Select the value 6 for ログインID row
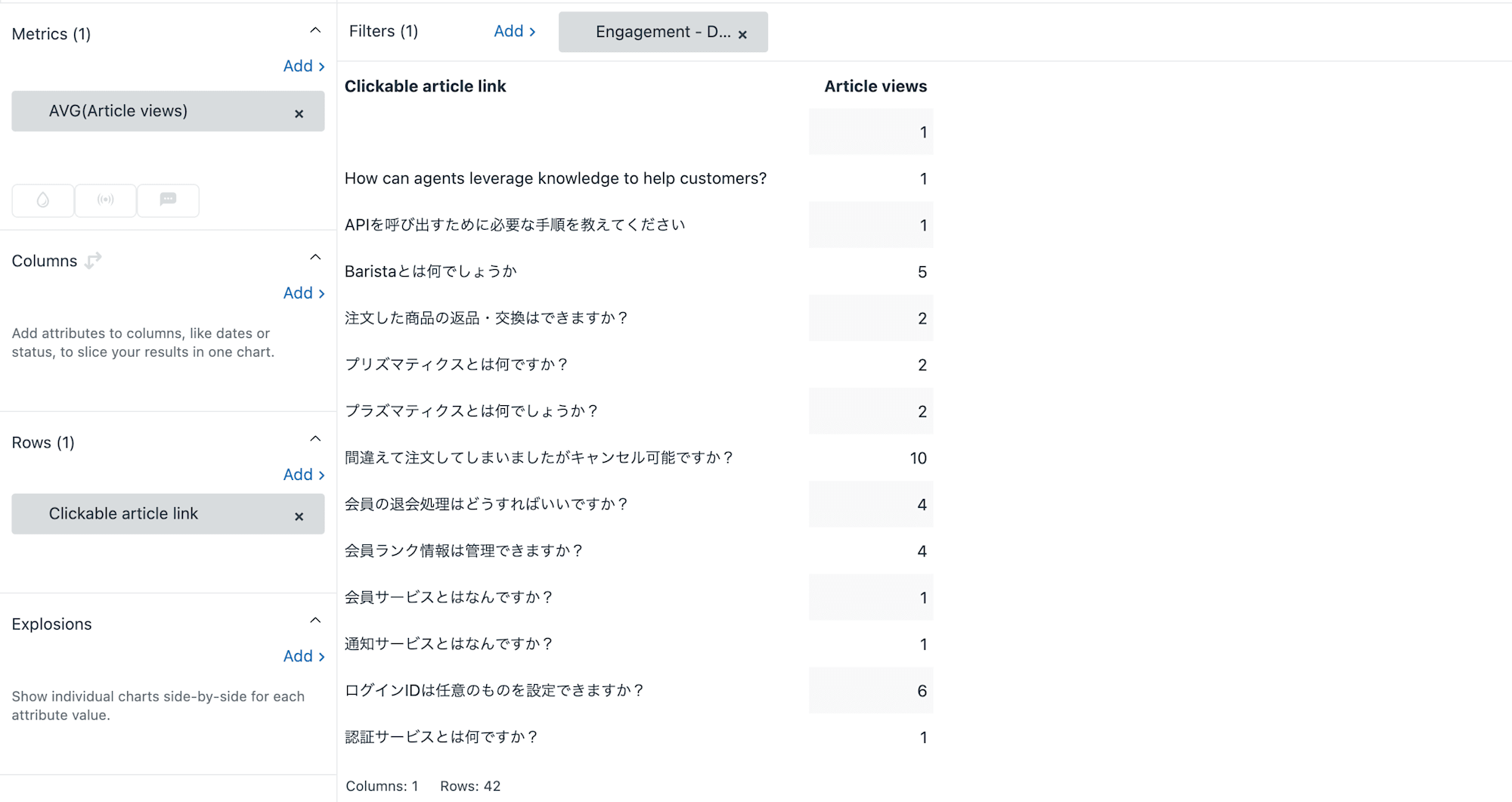Image resolution: width=1512 pixels, height=802 pixels. tap(922, 691)
